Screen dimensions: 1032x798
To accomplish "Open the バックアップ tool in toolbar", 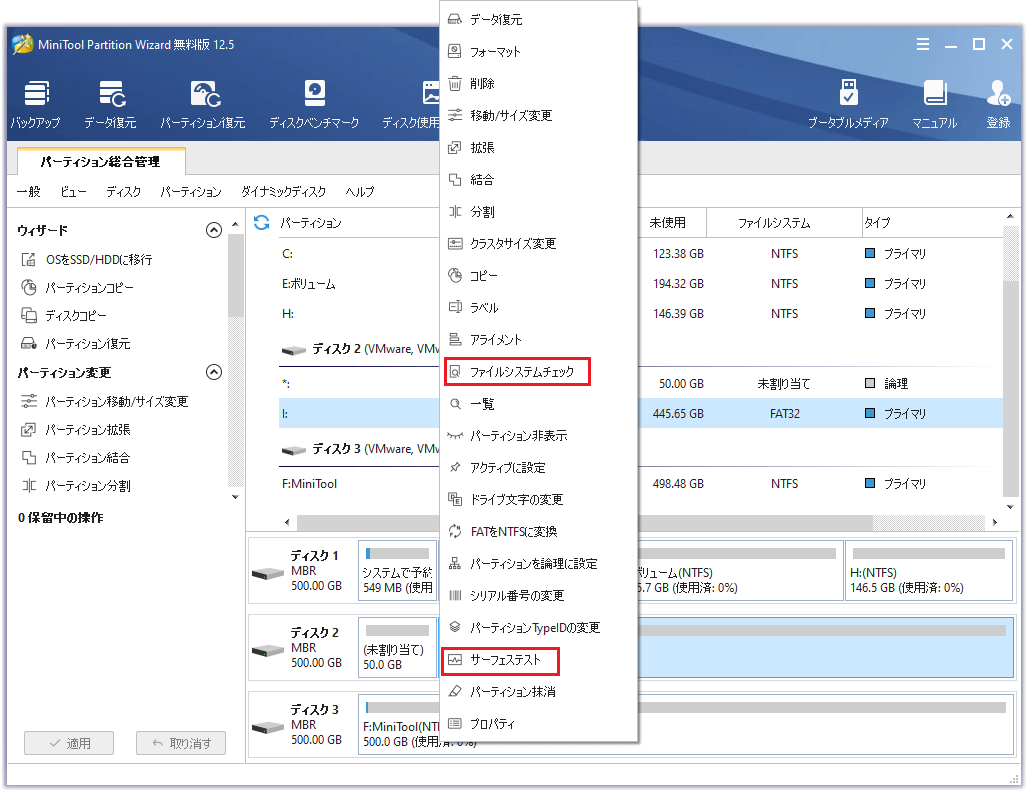I will pos(36,104).
